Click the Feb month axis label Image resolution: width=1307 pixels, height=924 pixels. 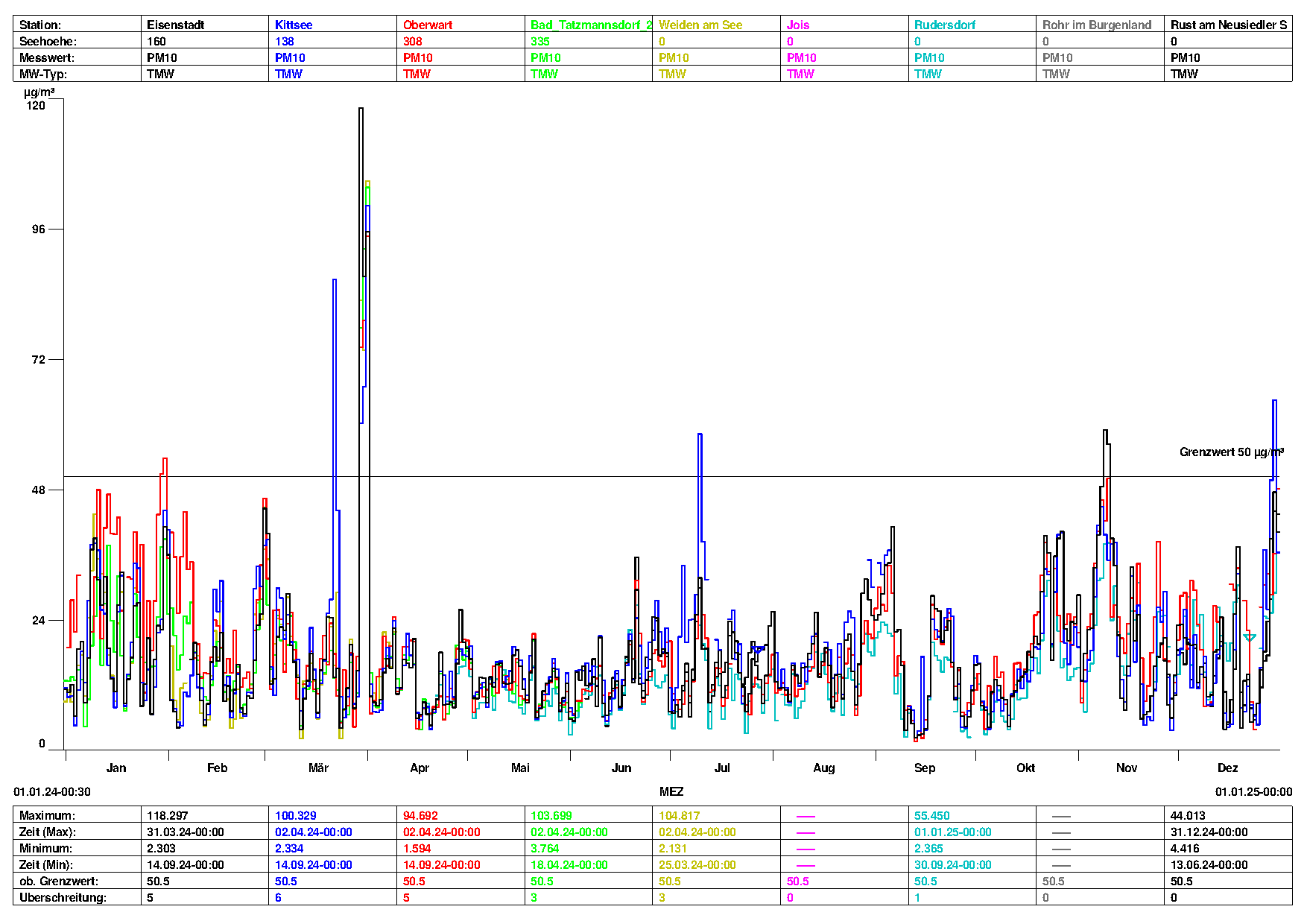coord(217,768)
